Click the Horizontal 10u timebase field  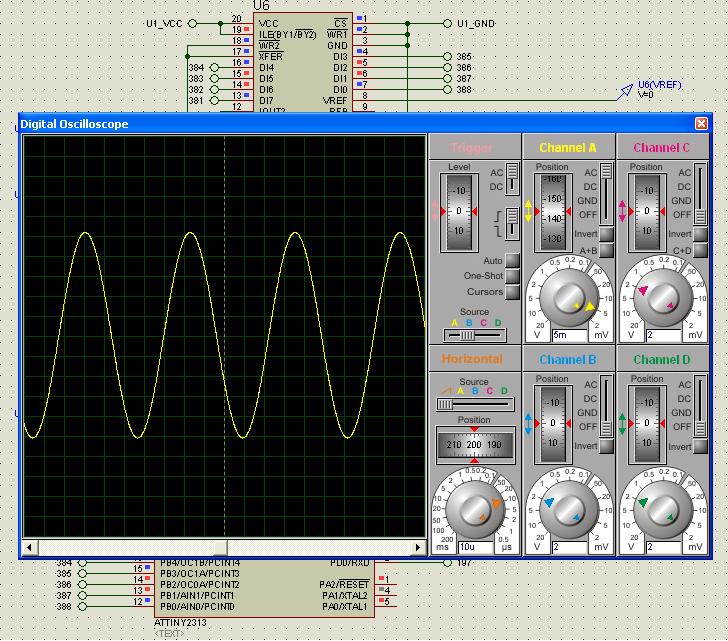[x=475, y=547]
